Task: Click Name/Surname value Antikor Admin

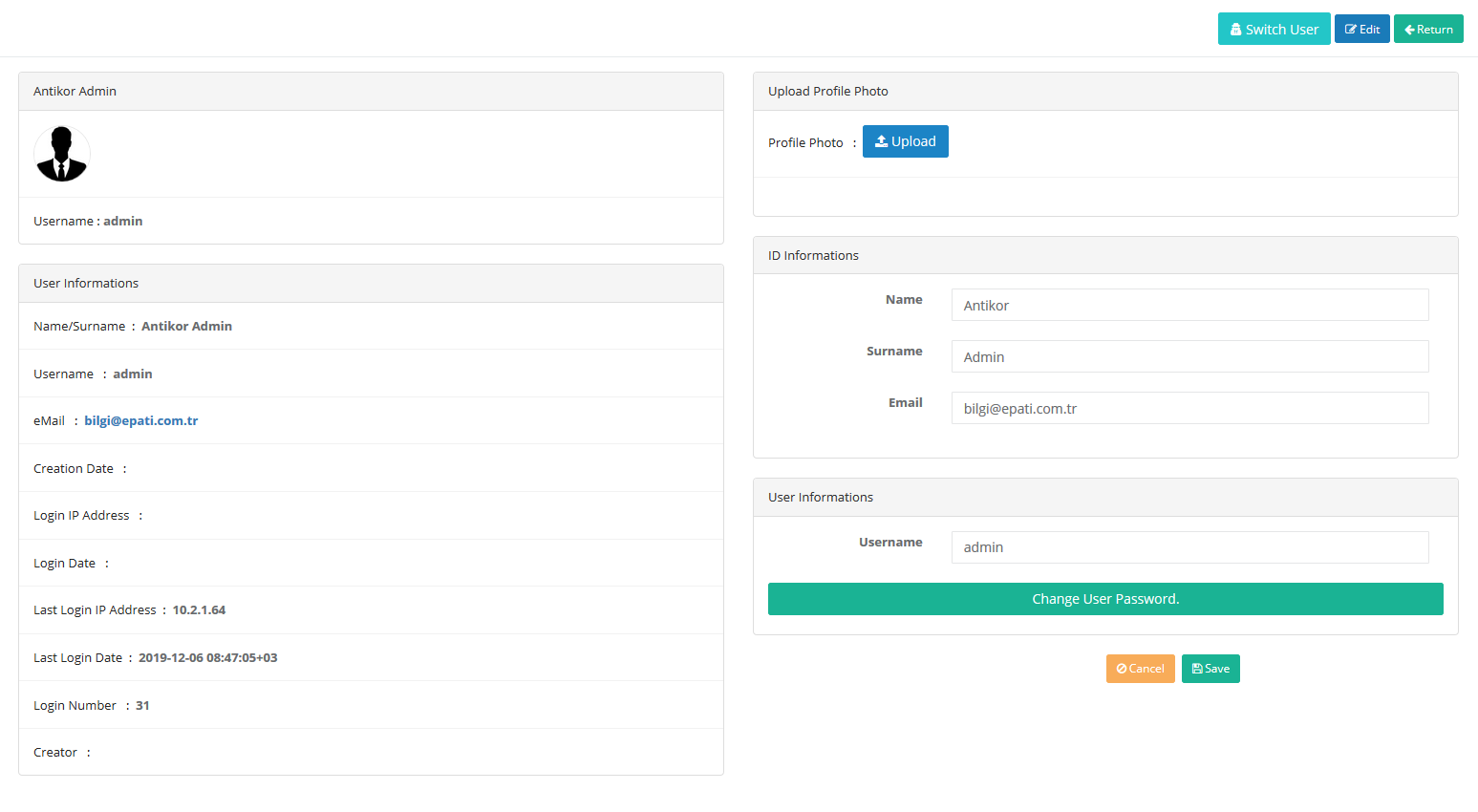Action: coord(187,327)
